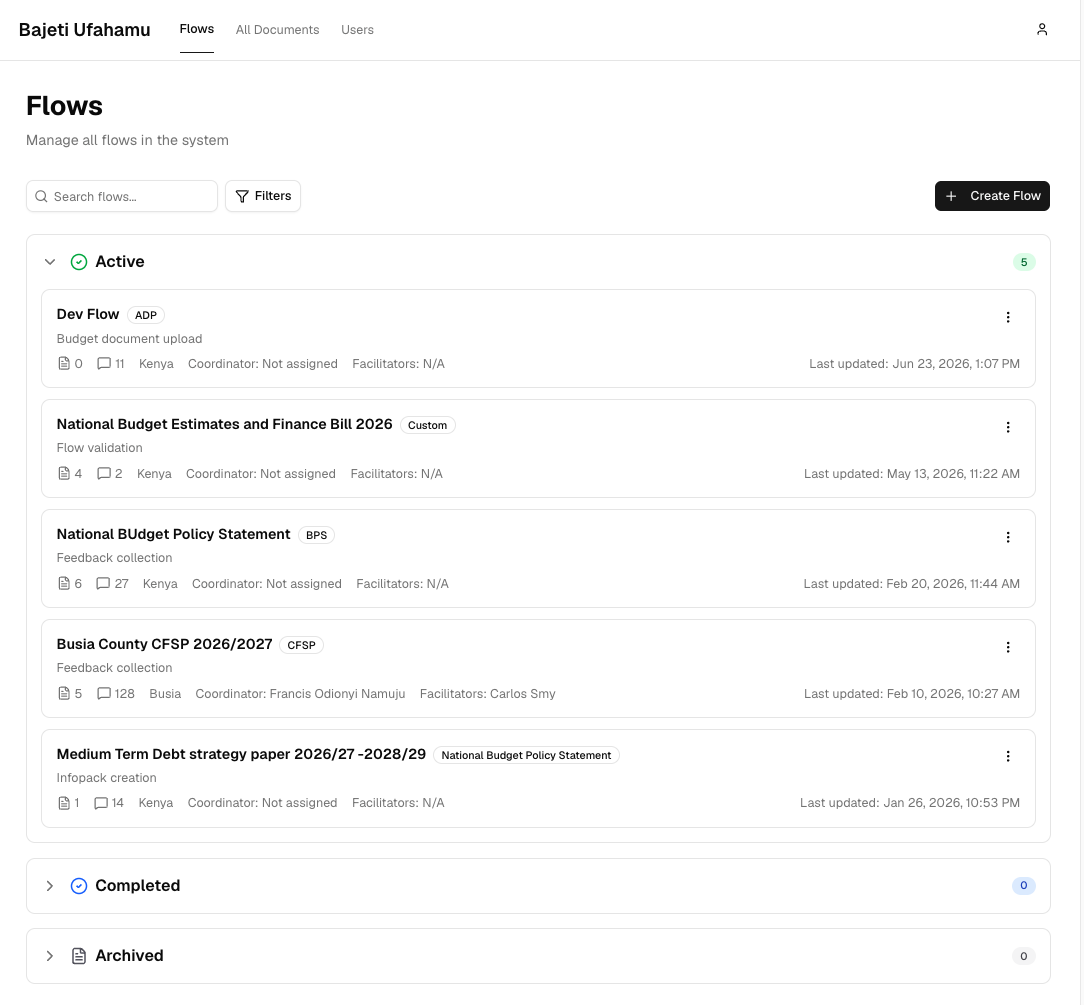Click the green Active status check icon
The height and width of the screenshot is (1005, 1084).
(79, 262)
